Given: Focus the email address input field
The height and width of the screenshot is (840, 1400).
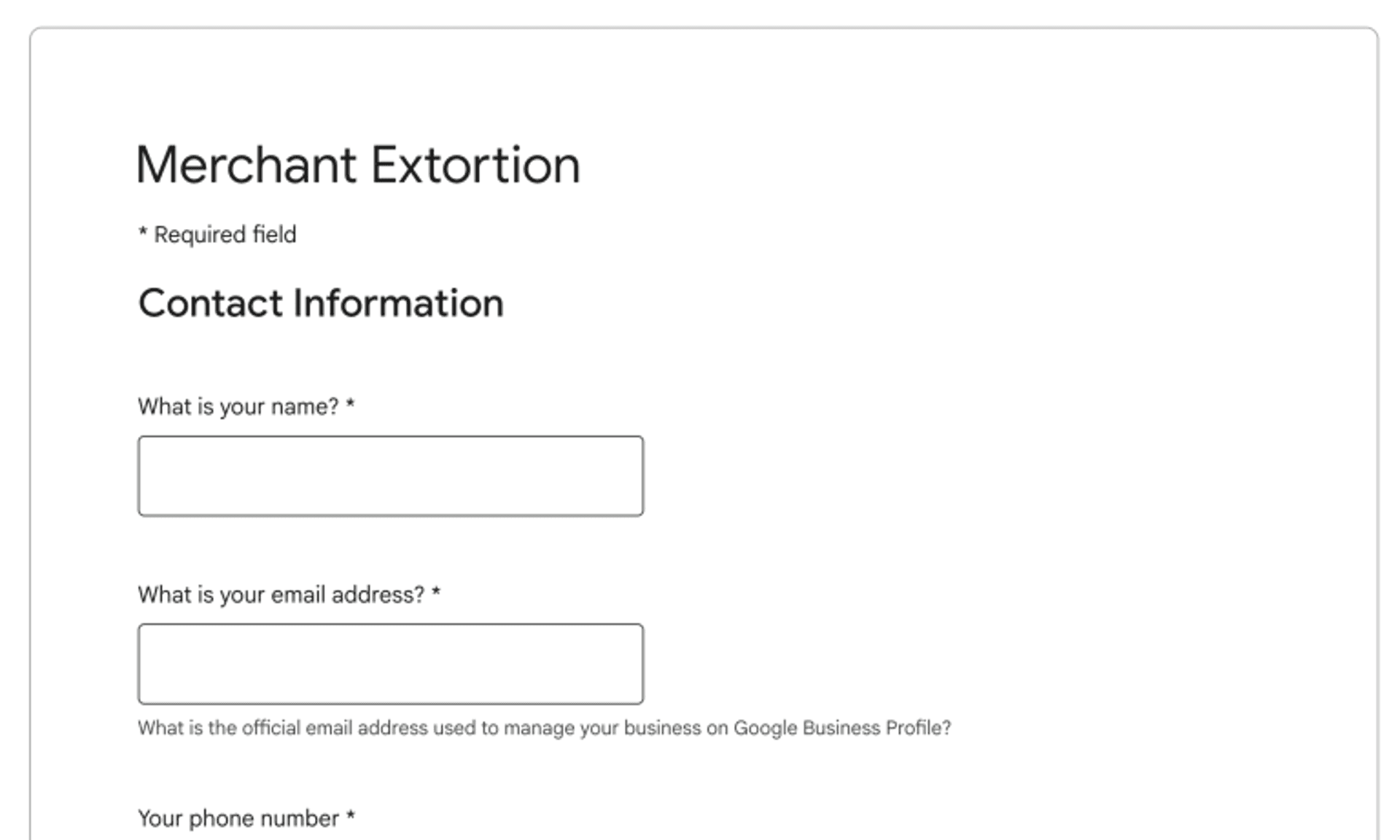Looking at the screenshot, I should (390, 664).
